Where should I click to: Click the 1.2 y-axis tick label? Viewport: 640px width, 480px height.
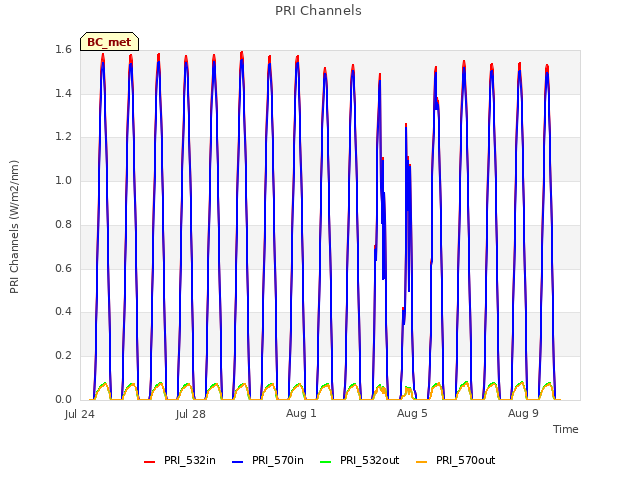(x=63, y=137)
